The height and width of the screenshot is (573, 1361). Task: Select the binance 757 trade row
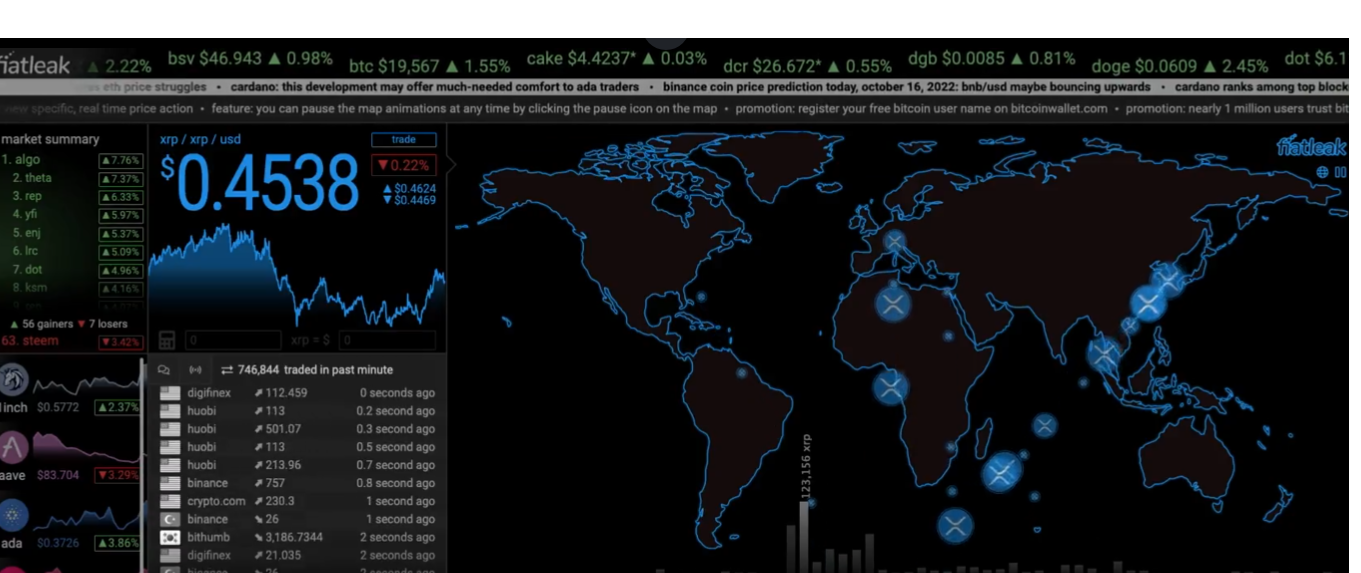pyautogui.click(x=297, y=483)
